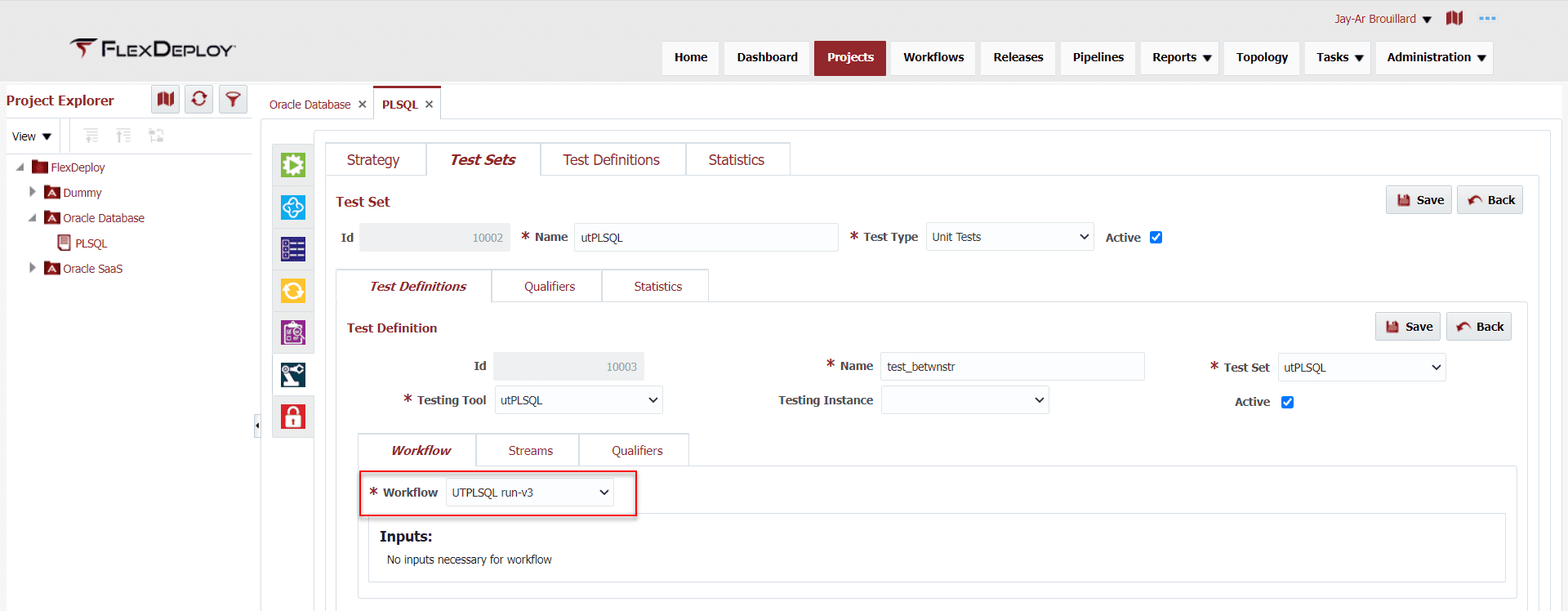This screenshot has width=1568, height=611.
Task: Select the PLSQL project in tree
Action: pyautogui.click(x=91, y=243)
